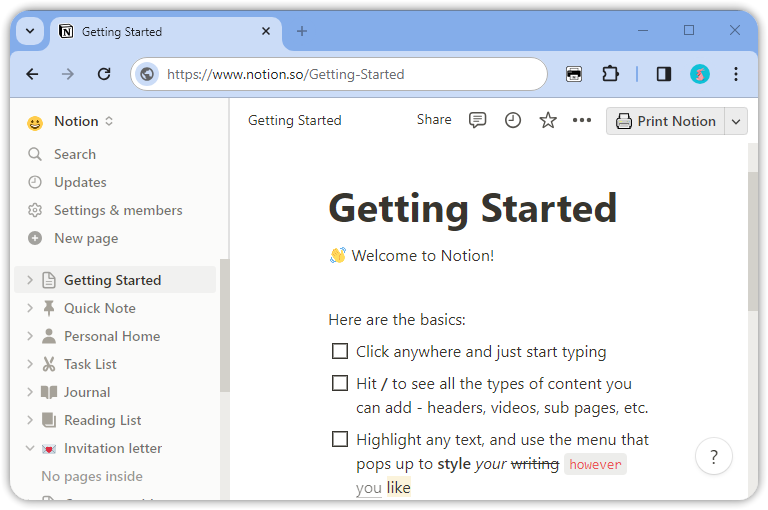Open the Chrome tab search dropdown
Image resolution: width=768 pixels, height=510 pixels.
30,31
